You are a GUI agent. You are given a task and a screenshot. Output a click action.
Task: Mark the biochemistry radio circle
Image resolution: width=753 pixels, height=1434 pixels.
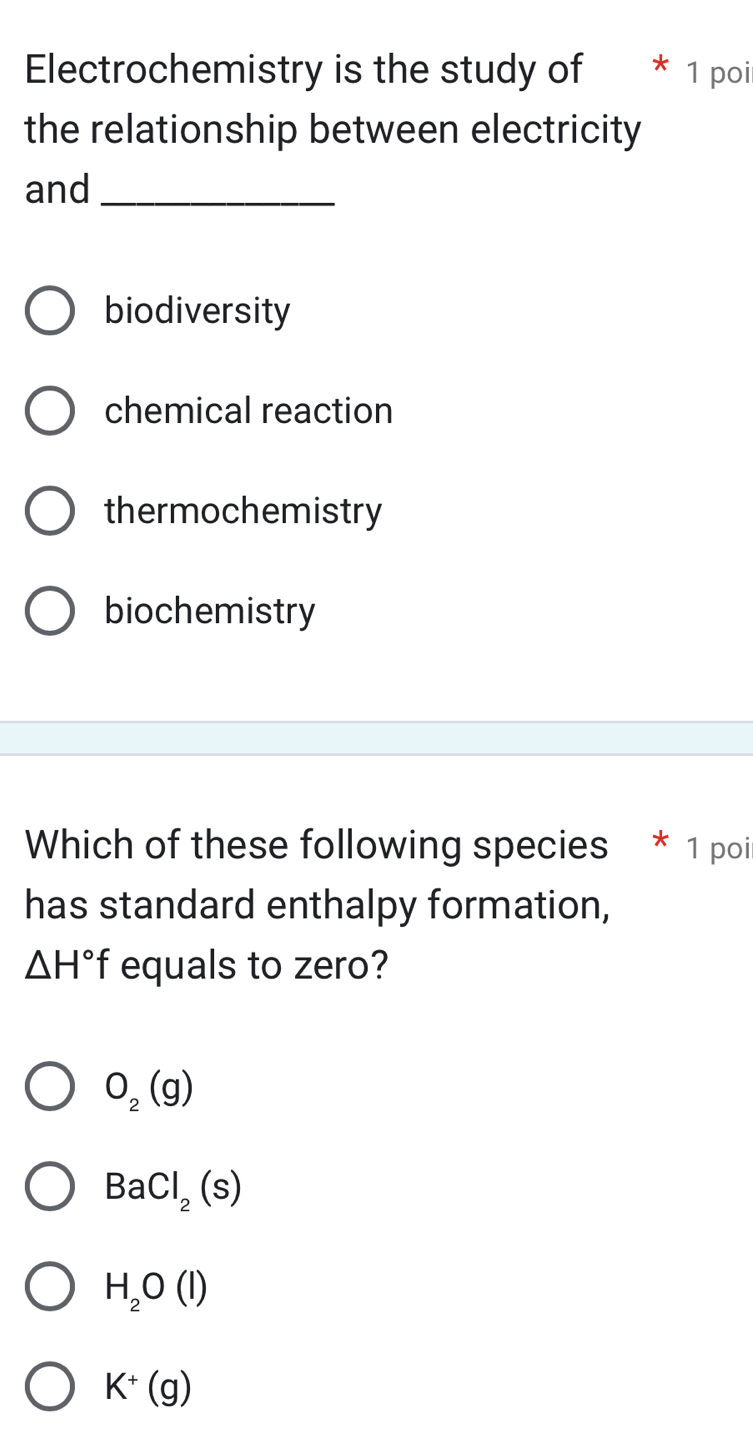pos(49,611)
